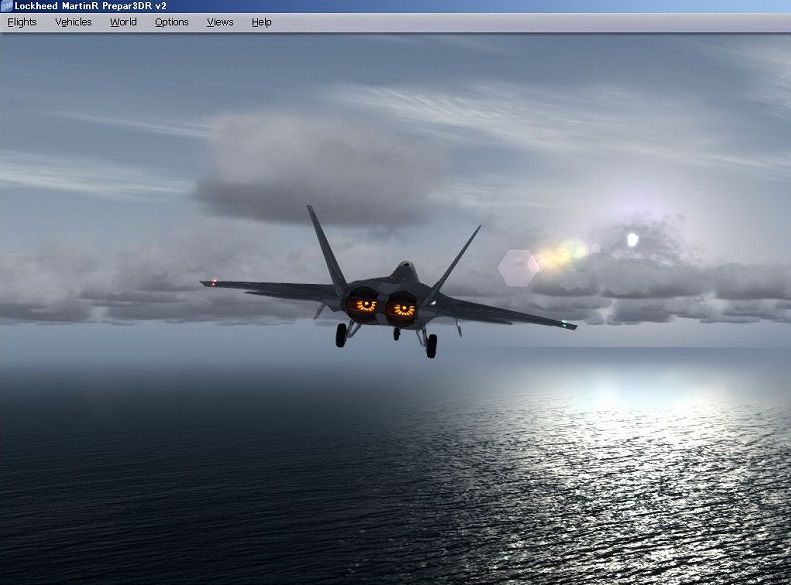Open the World menu
Image resolution: width=791 pixels, height=585 pixels.
(x=124, y=22)
